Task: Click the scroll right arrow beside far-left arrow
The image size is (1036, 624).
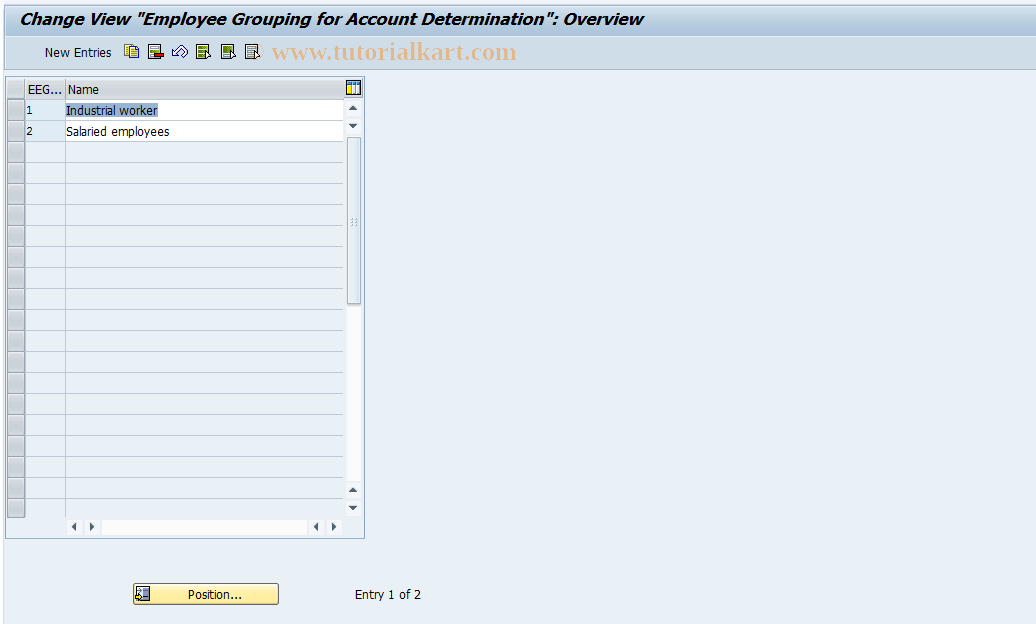Action: (92, 527)
